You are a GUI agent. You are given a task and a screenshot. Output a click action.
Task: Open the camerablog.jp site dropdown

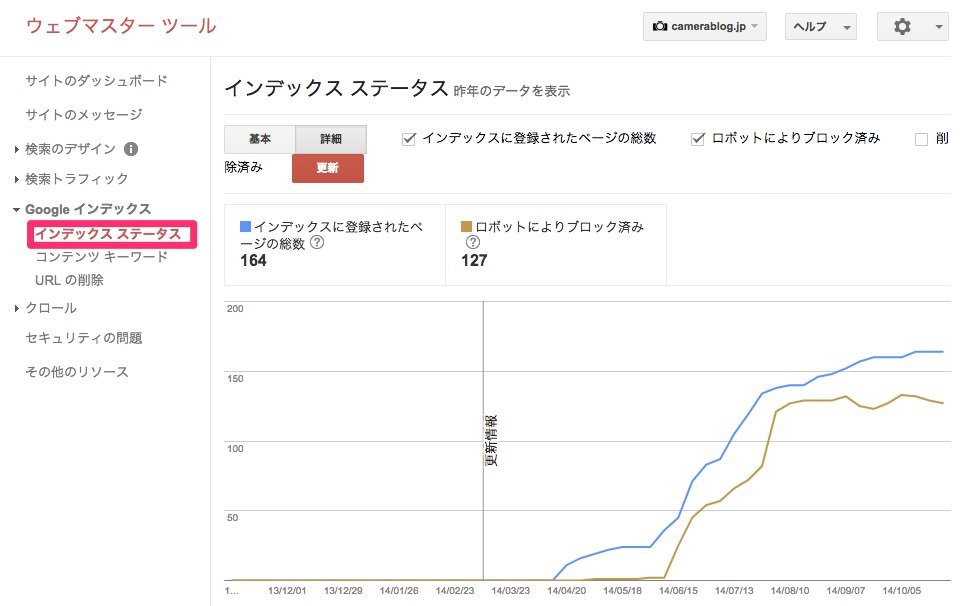pos(705,27)
